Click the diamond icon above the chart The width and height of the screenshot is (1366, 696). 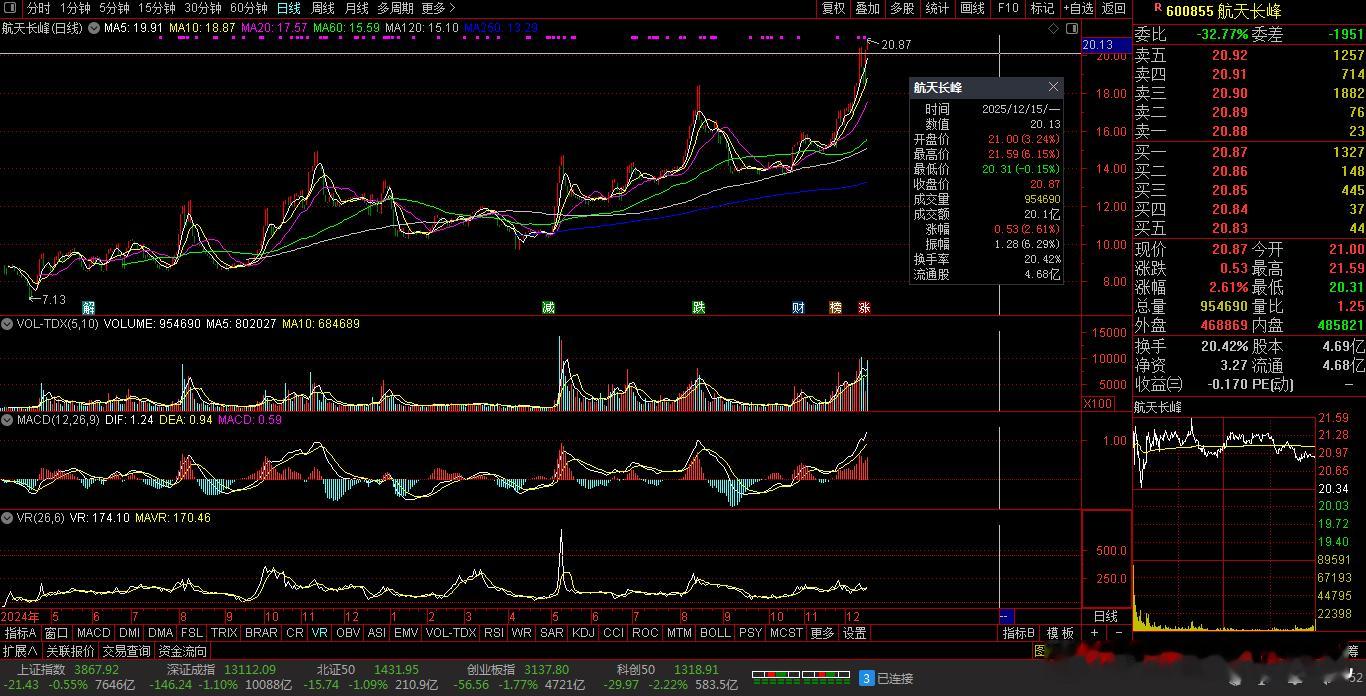[1054, 29]
